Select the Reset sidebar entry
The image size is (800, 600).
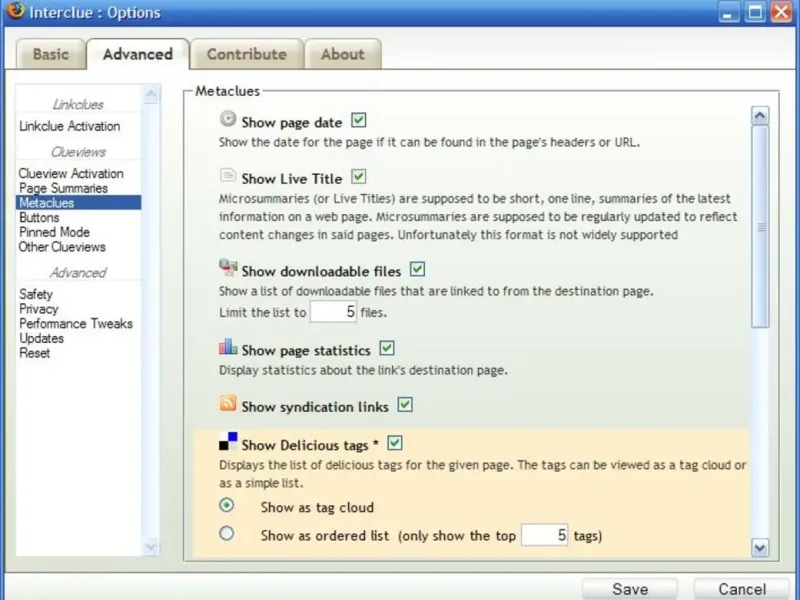pyautogui.click(x=34, y=353)
